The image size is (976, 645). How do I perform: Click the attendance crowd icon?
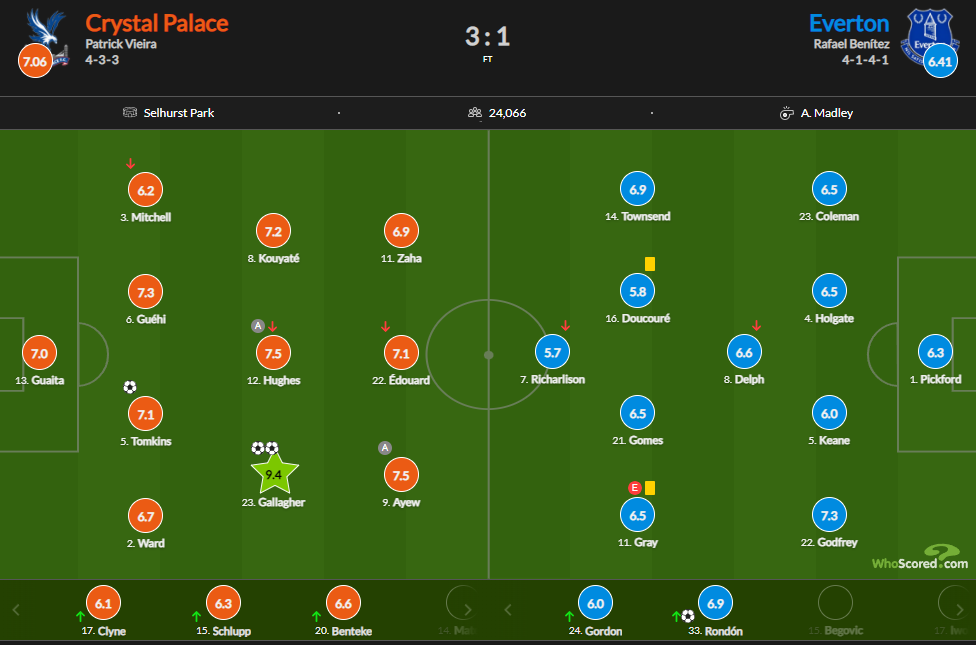pos(475,113)
